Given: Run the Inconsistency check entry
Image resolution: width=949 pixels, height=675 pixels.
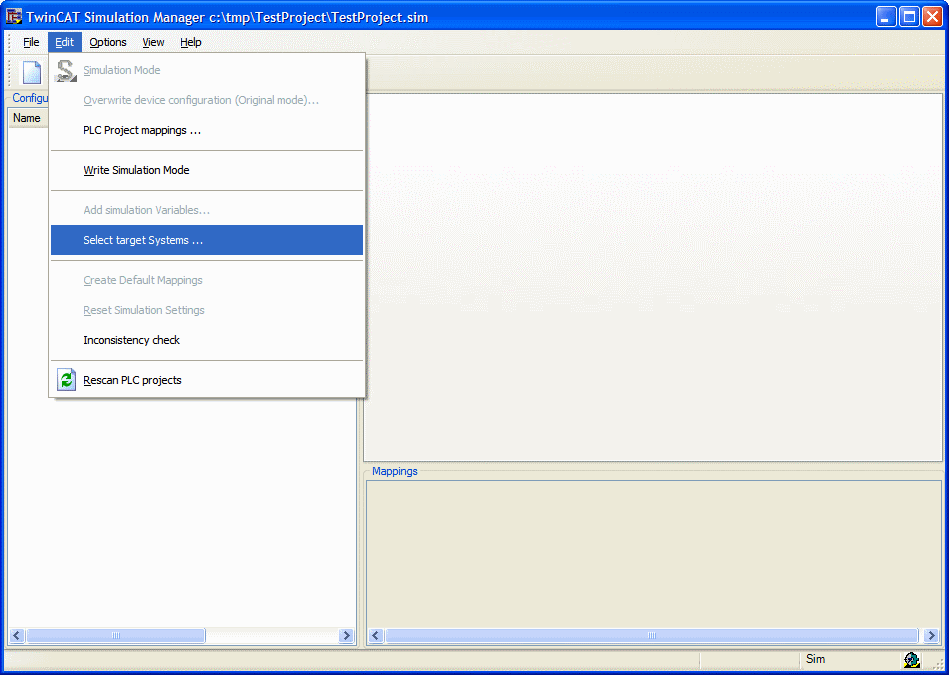Looking at the screenshot, I should [207, 340].
